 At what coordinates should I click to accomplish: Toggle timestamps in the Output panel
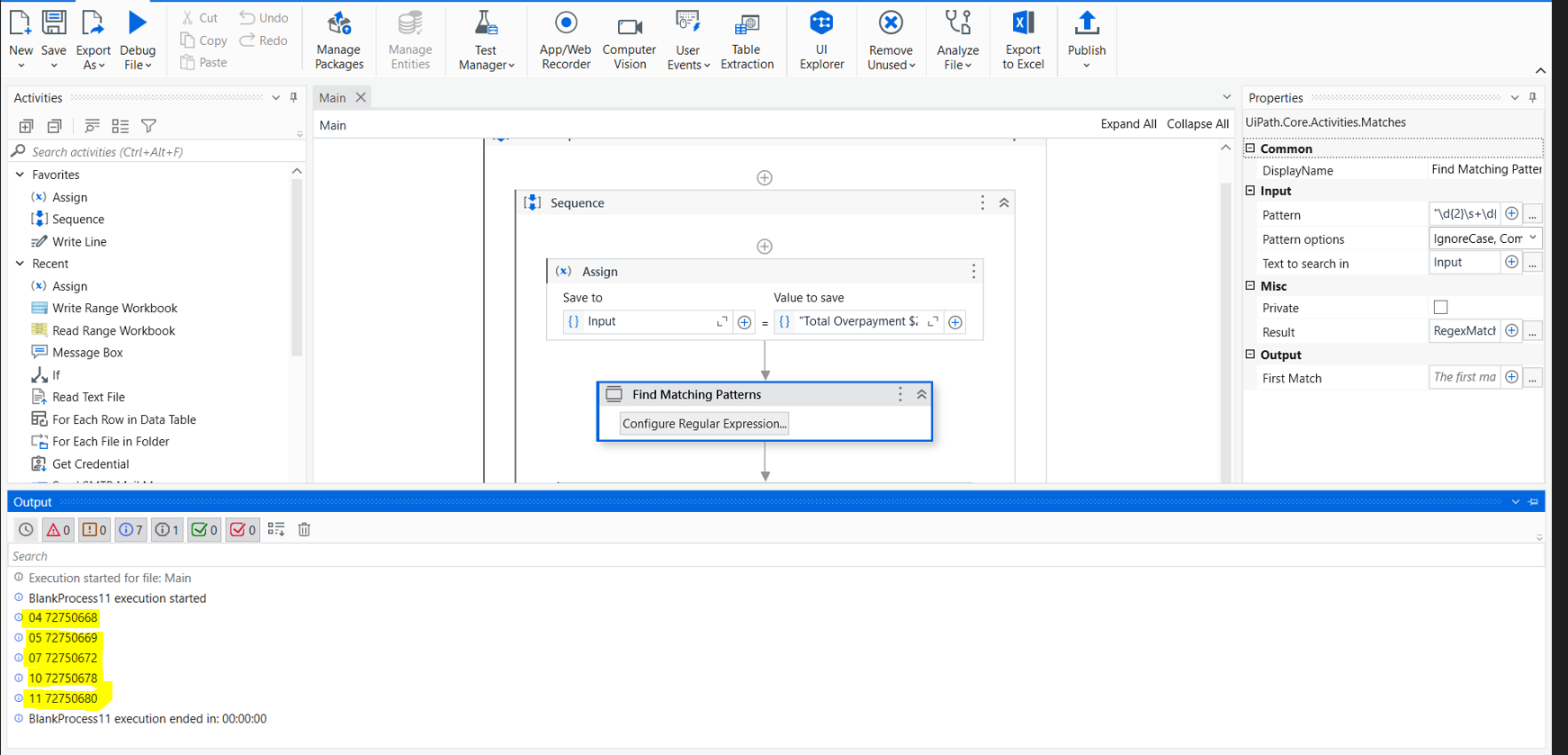(26, 530)
